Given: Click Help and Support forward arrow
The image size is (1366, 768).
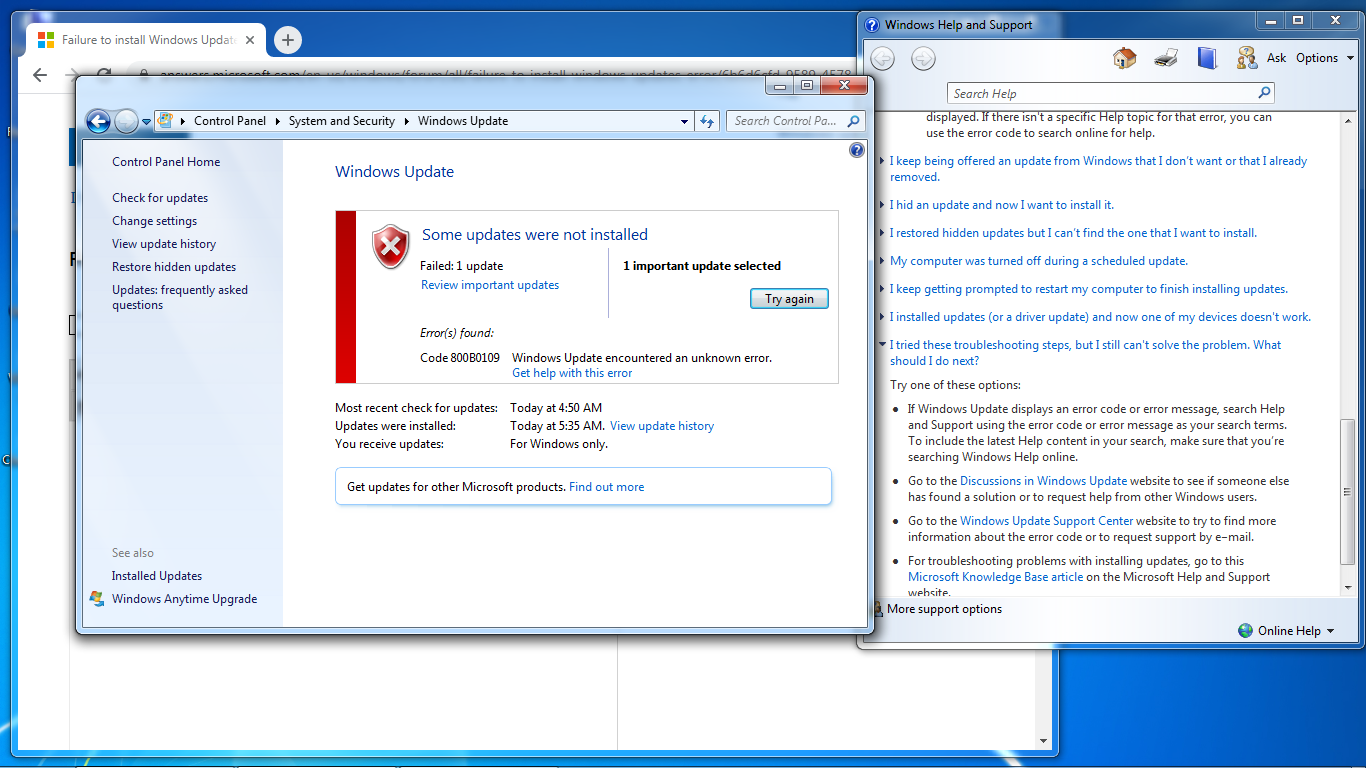Looking at the screenshot, I should coord(923,58).
